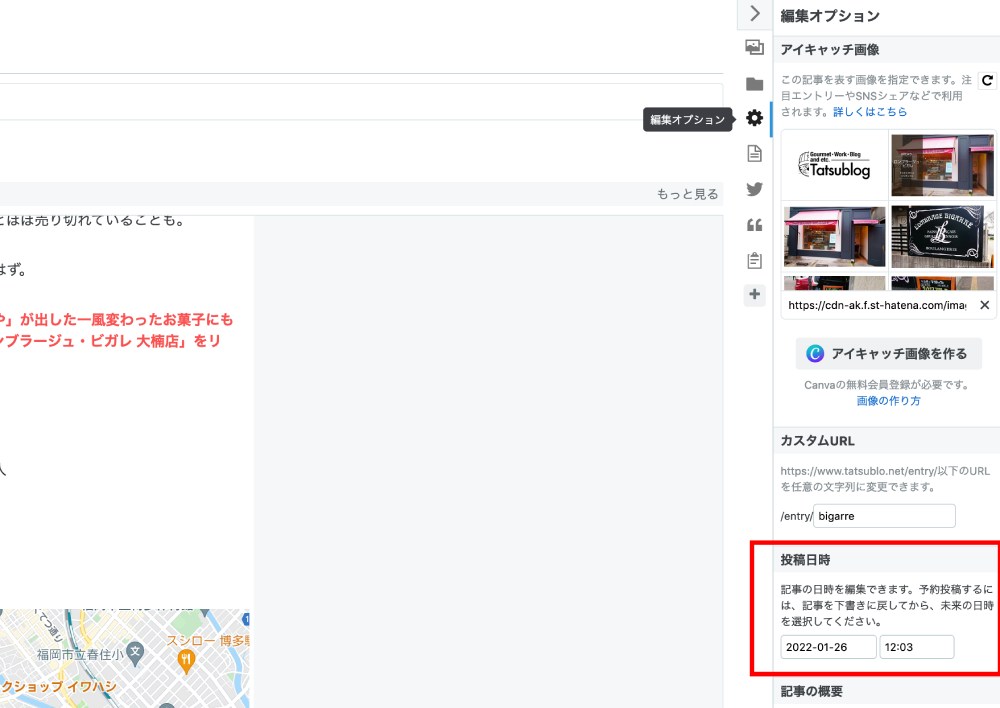The image size is (1000, 708).
Task: Choose the pink awning shop thumbnail, second row left
Action: [x=834, y=237]
